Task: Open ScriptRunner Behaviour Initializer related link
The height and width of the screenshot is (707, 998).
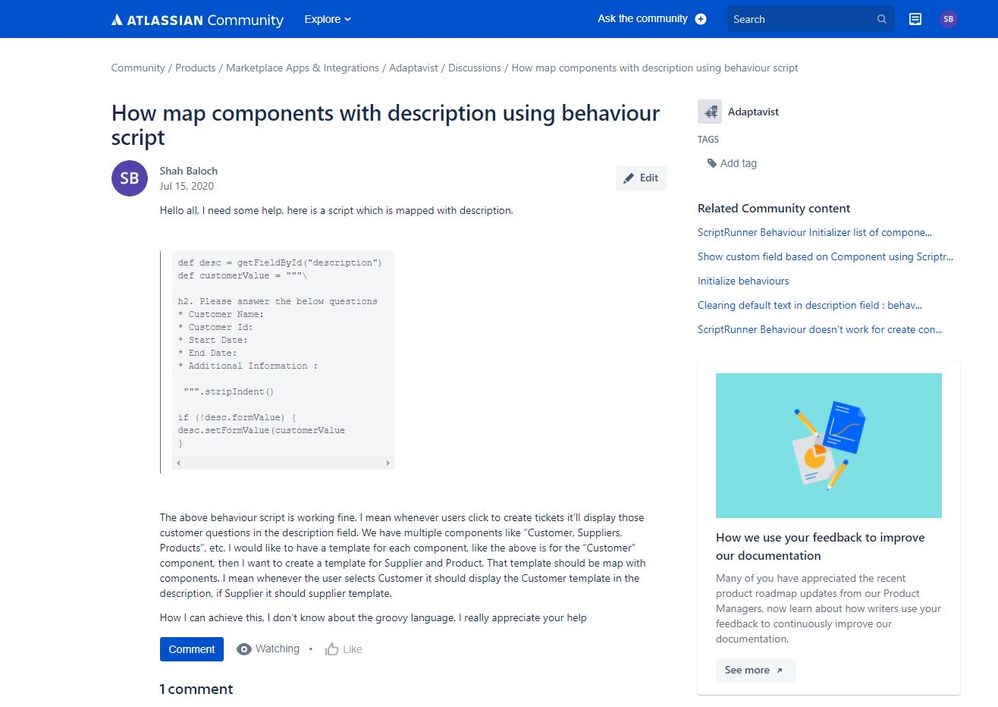Action: click(x=814, y=232)
